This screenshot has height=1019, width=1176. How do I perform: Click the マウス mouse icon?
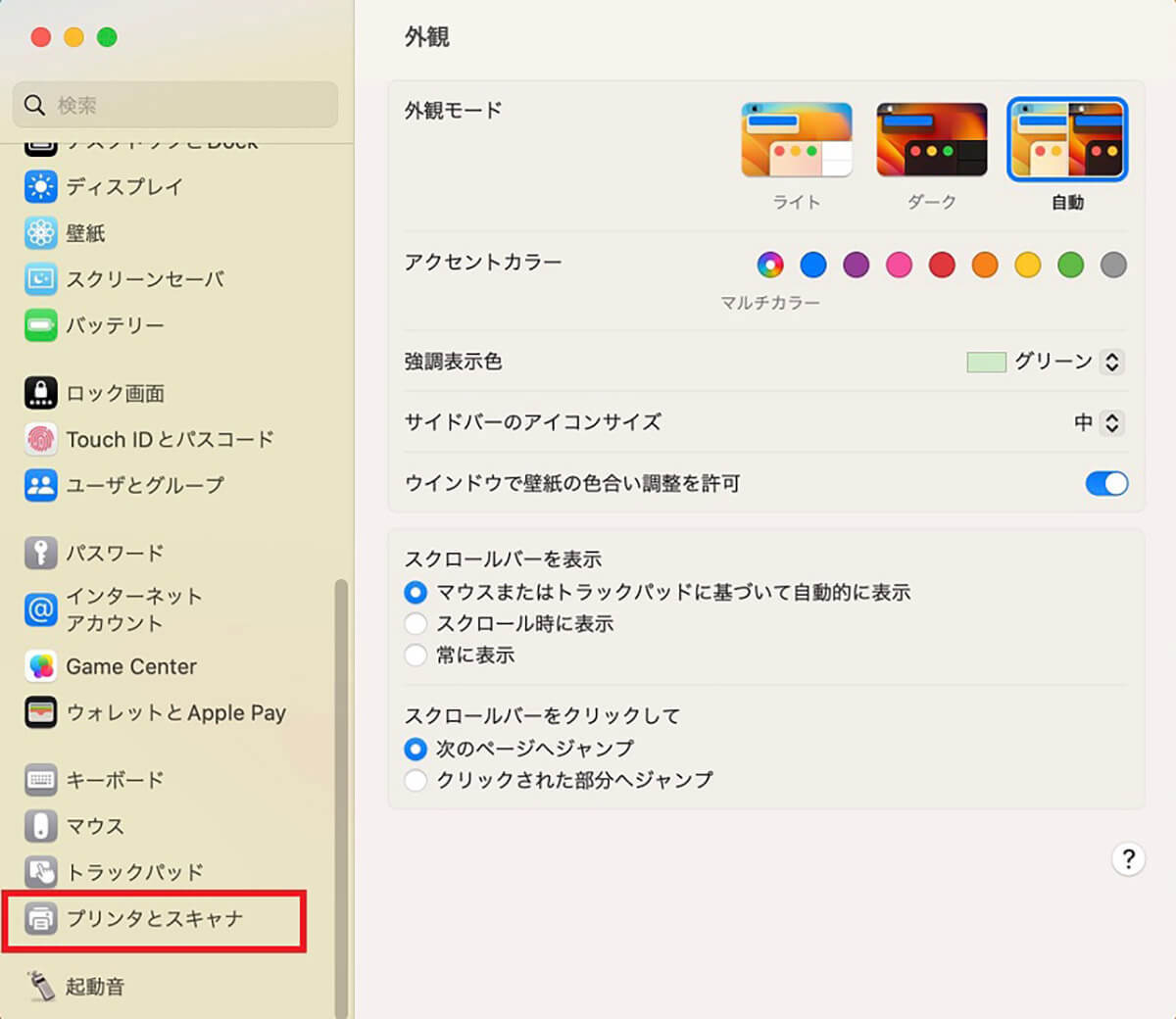click(41, 826)
